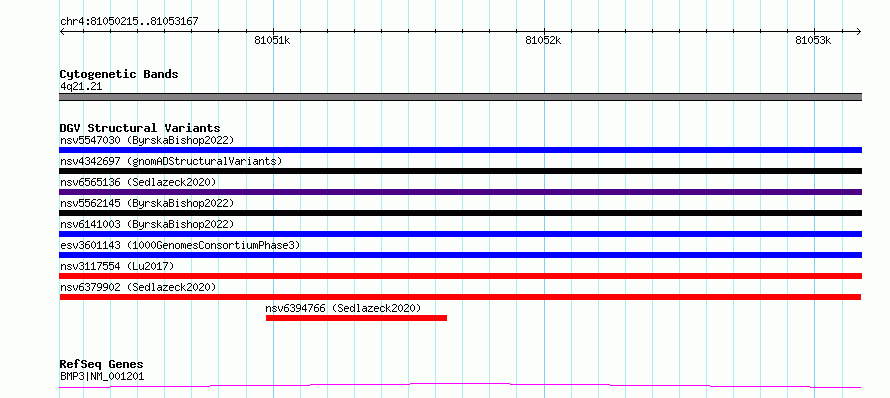Click the red nsv6379902 variant bar
This screenshot has height=398, width=890.
pyautogui.click(x=460, y=297)
